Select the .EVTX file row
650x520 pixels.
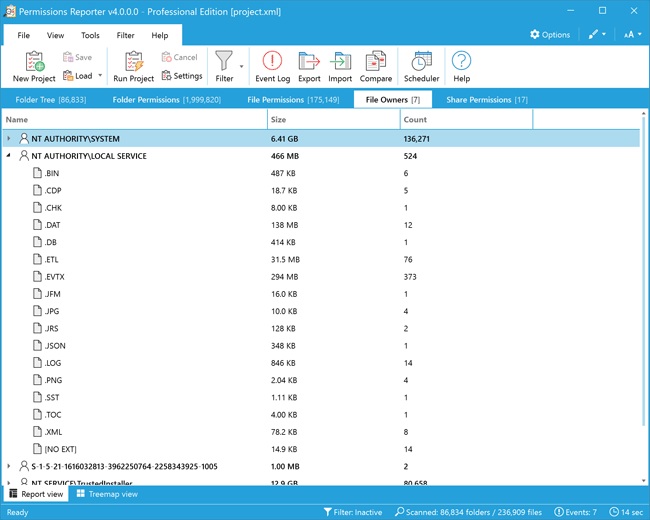click(x=54, y=277)
